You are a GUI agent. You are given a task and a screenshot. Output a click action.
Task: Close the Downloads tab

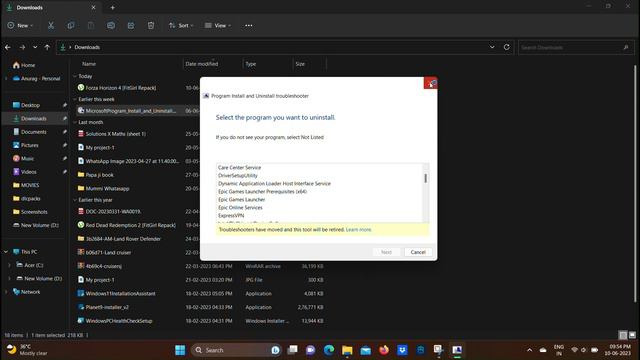click(x=93, y=7)
